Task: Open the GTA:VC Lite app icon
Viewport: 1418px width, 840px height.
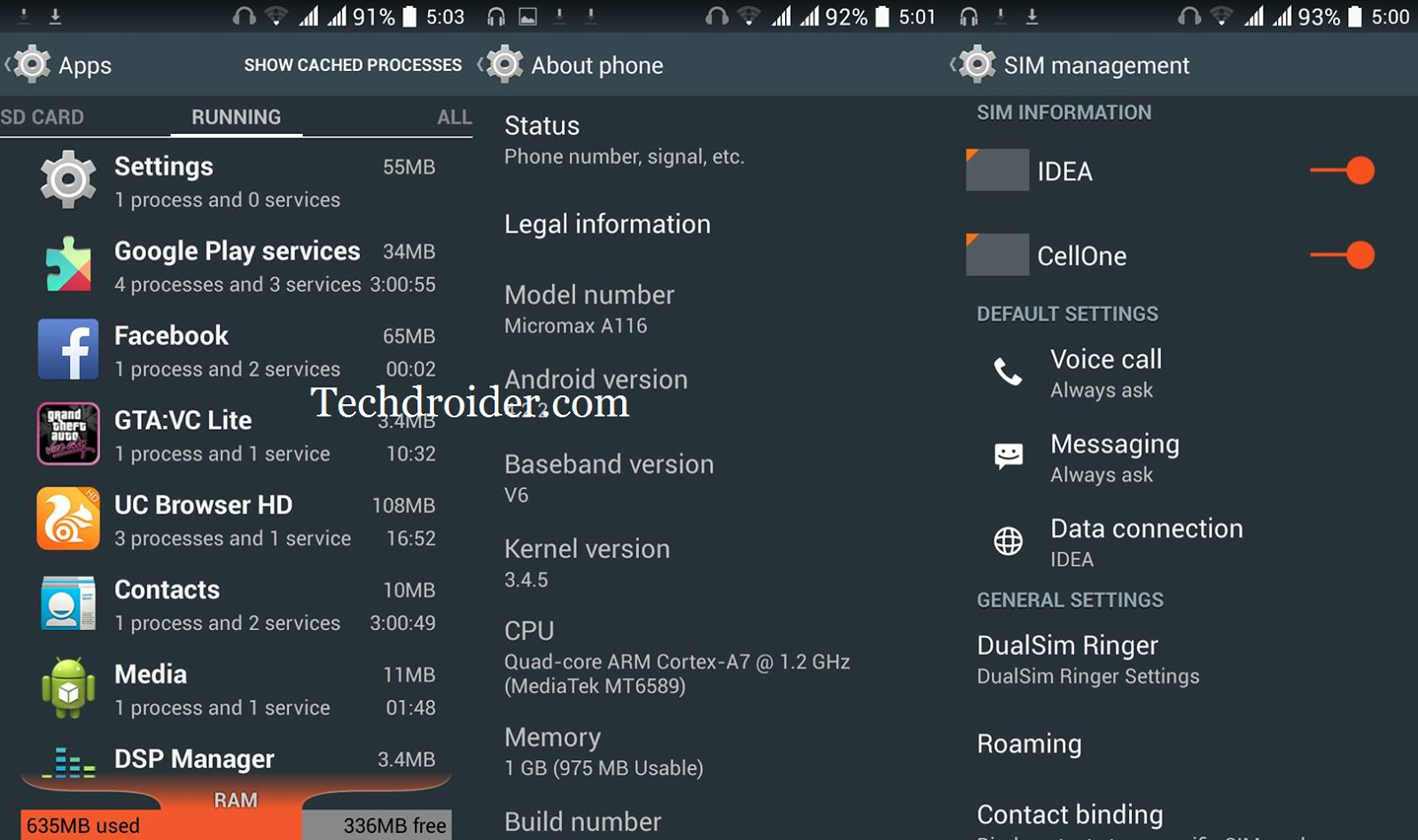Action: pyautogui.click(x=68, y=433)
